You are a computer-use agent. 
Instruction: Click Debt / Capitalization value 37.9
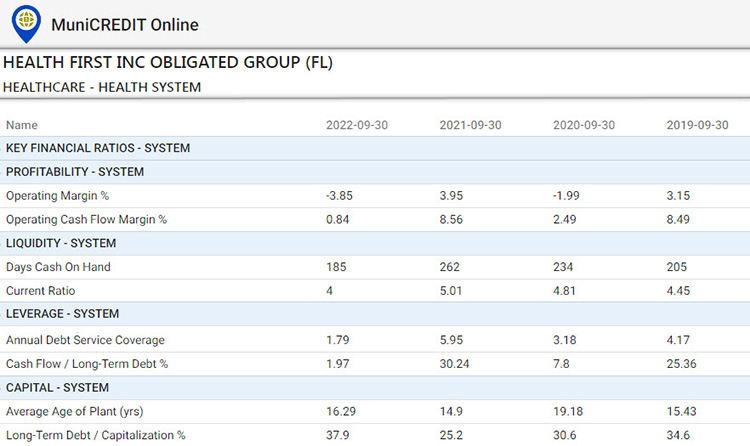coord(338,435)
